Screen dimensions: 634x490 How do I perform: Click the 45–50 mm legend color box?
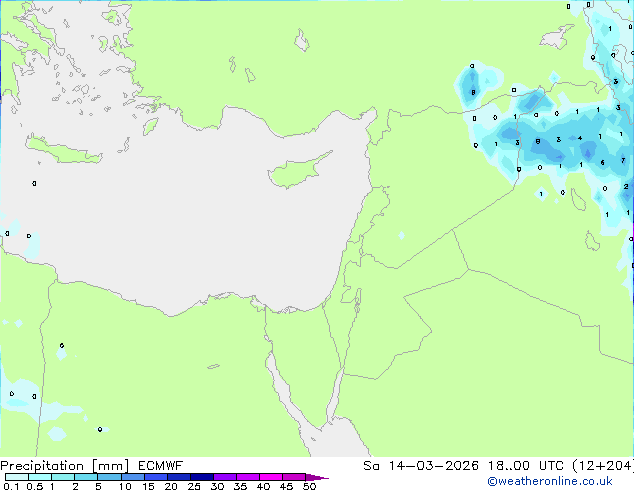coord(294,477)
